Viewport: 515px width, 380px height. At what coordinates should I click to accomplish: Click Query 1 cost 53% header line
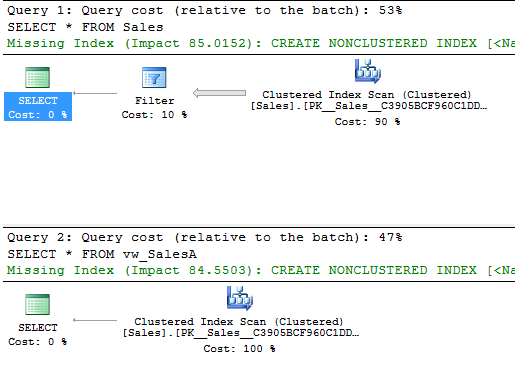click(x=205, y=10)
